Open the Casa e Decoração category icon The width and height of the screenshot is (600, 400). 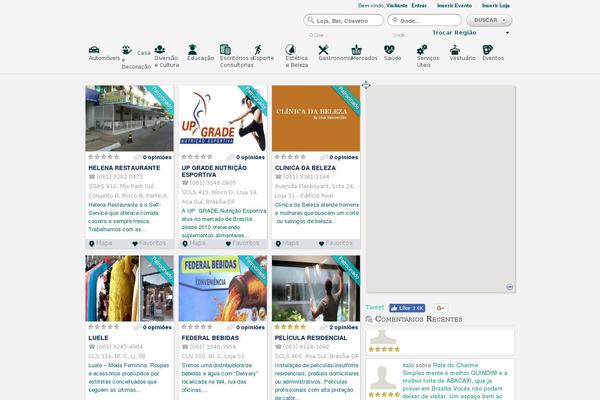pos(126,50)
